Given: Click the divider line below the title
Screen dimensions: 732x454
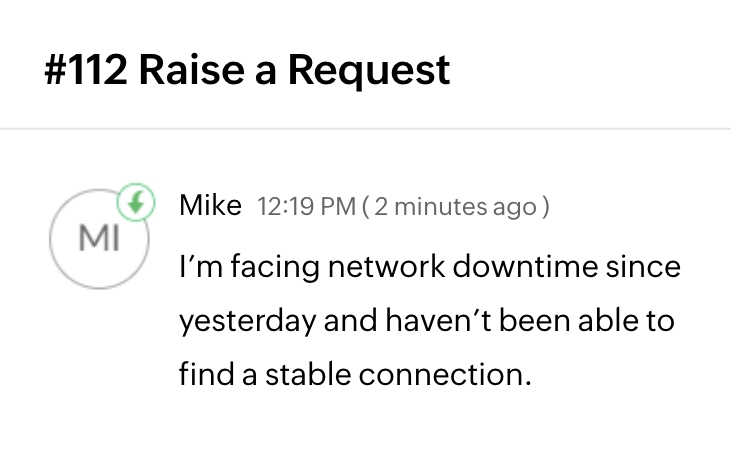Looking at the screenshot, I should [x=366, y=130].
